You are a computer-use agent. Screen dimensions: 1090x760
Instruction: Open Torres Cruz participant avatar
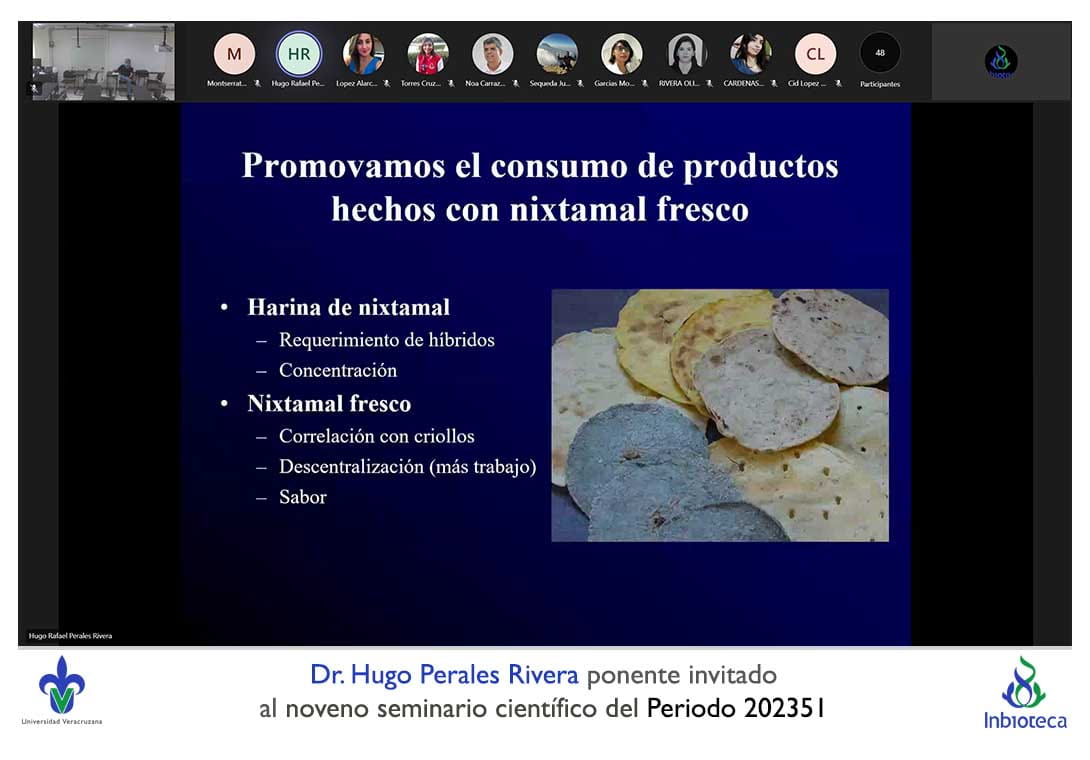coord(428,54)
